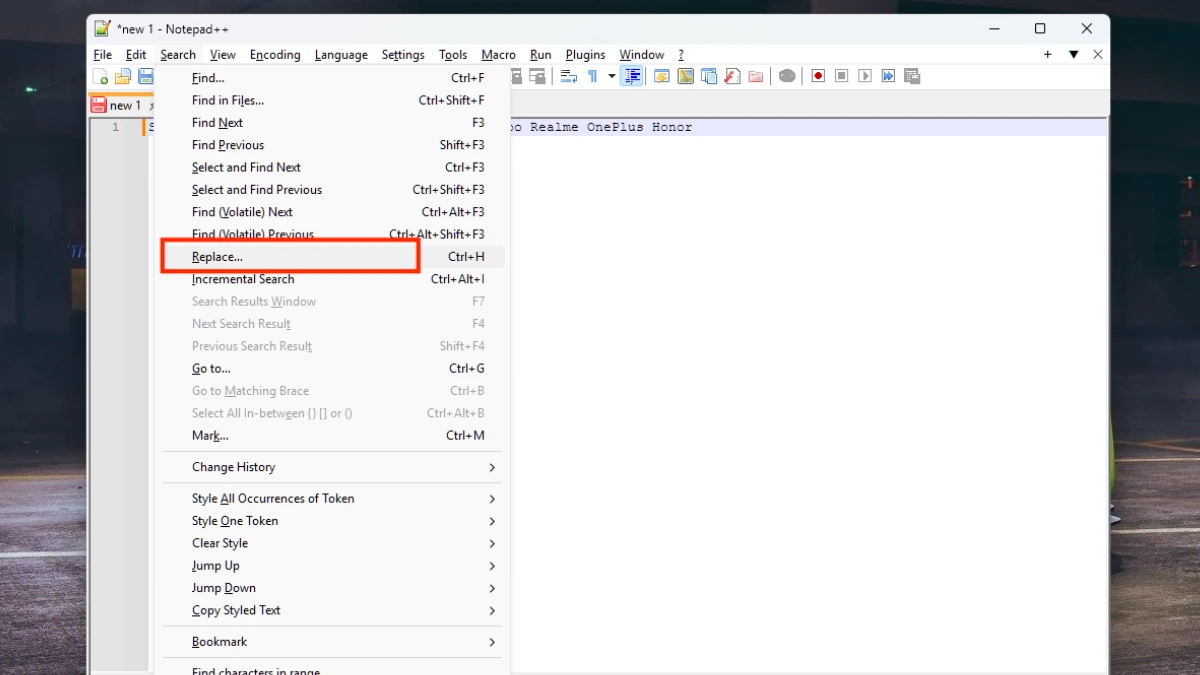Toggle the Monitoring eye icon
The image size is (1200, 675).
click(x=787, y=76)
